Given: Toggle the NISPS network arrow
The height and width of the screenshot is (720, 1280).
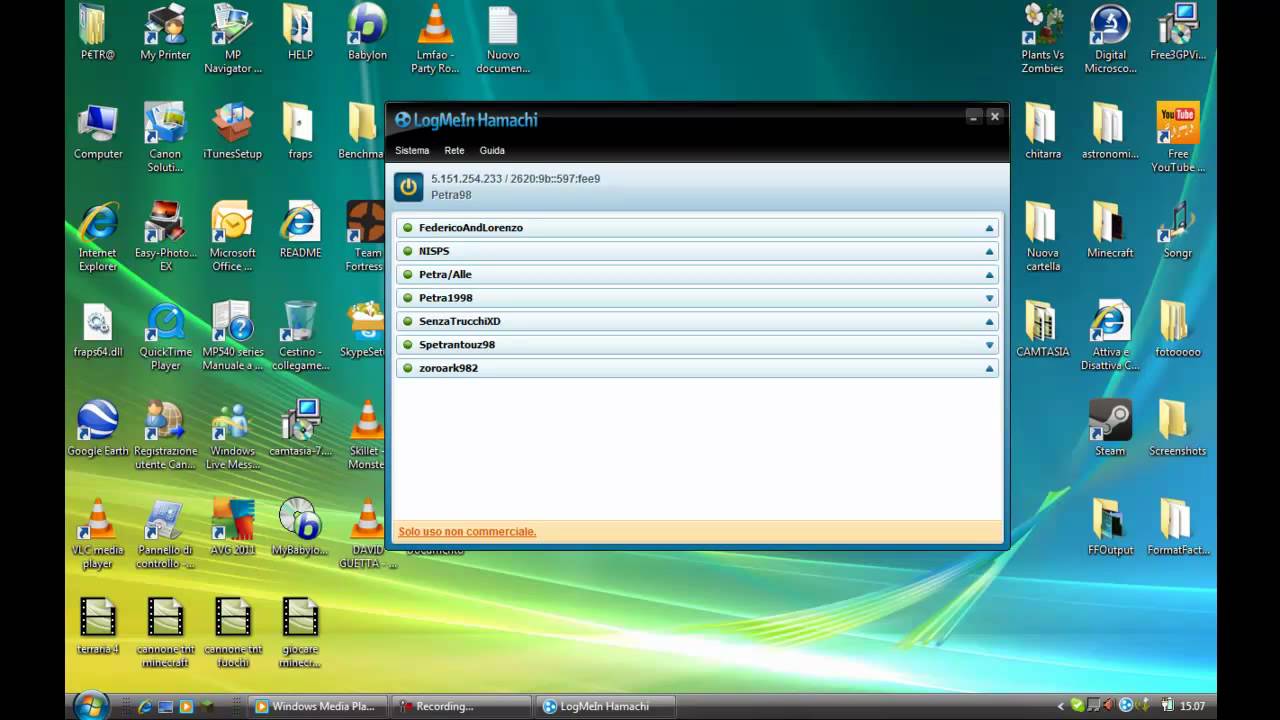Looking at the screenshot, I should point(990,251).
